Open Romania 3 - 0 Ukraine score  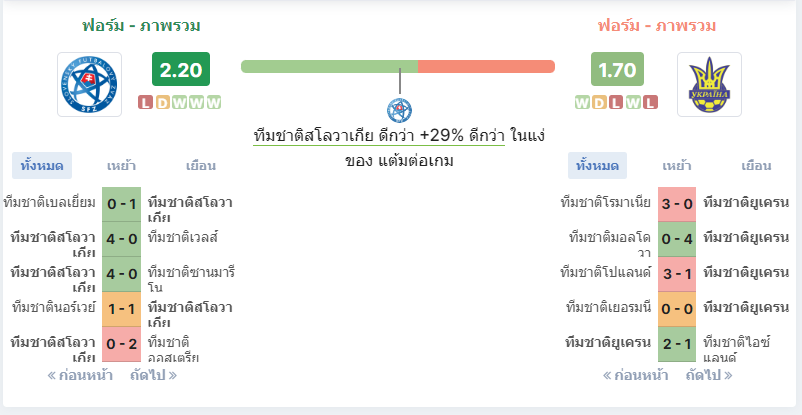click(x=677, y=204)
